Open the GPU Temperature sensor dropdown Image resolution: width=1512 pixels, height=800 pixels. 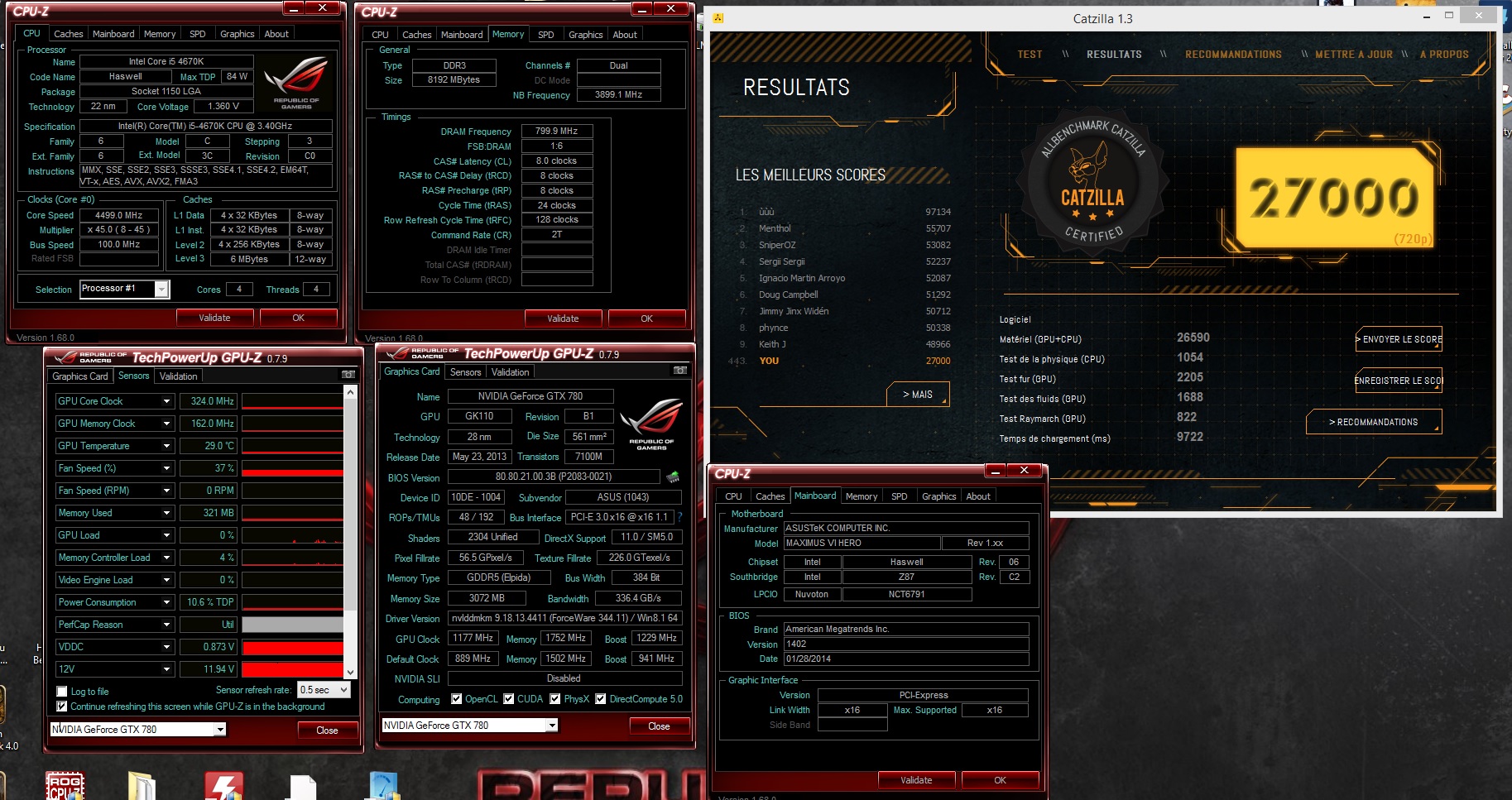(x=166, y=446)
